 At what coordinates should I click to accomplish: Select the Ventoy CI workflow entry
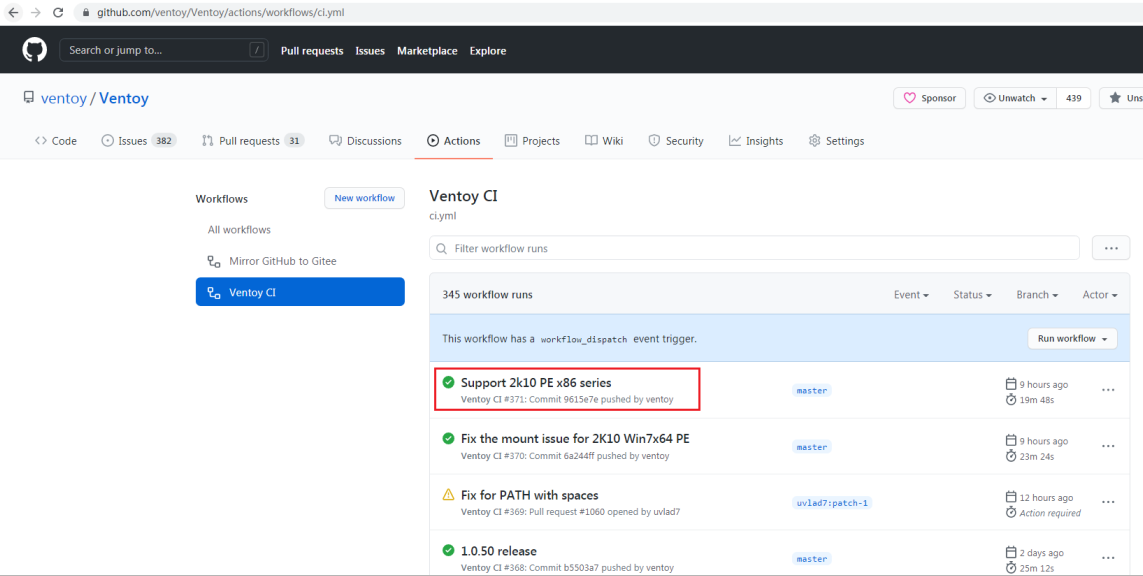300,292
